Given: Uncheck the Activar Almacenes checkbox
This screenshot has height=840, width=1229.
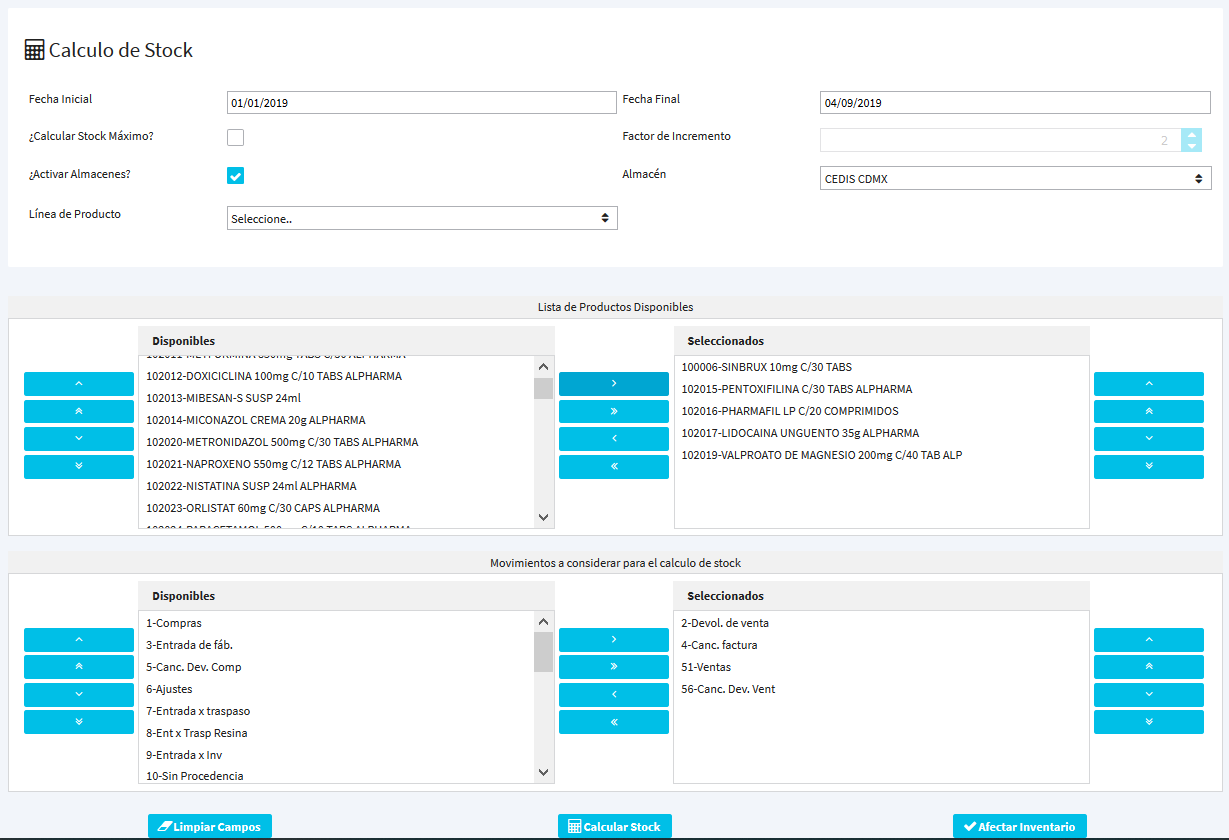Looking at the screenshot, I should (235, 176).
